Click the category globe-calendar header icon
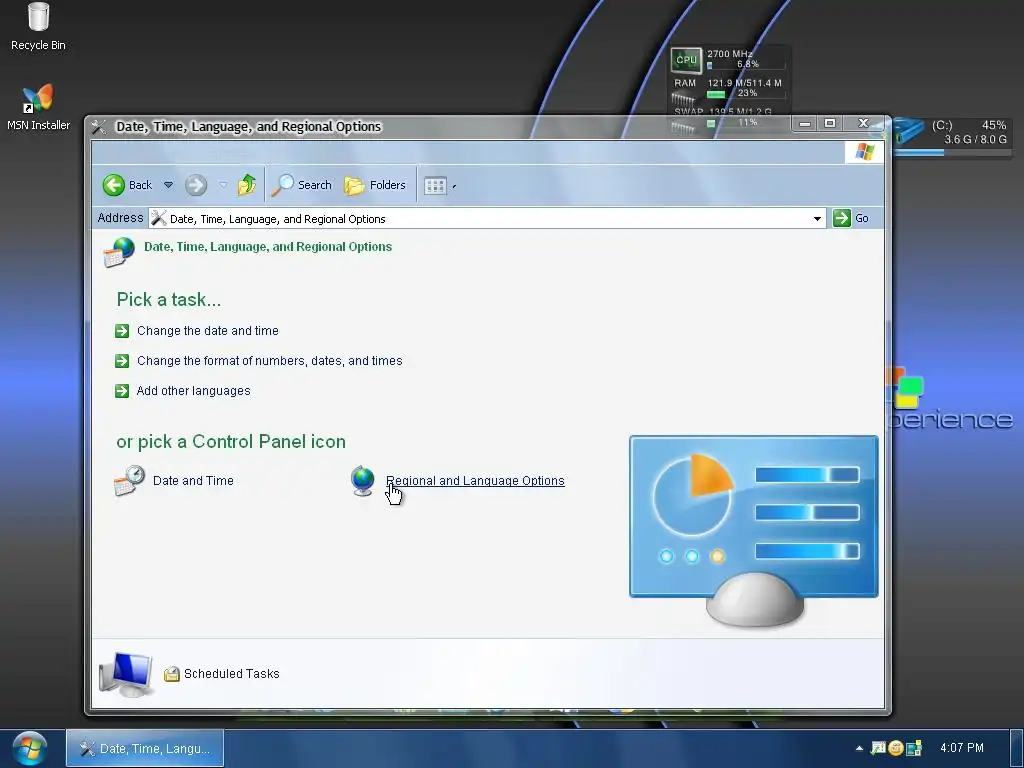This screenshot has height=768, width=1024. [x=119, y=252]
